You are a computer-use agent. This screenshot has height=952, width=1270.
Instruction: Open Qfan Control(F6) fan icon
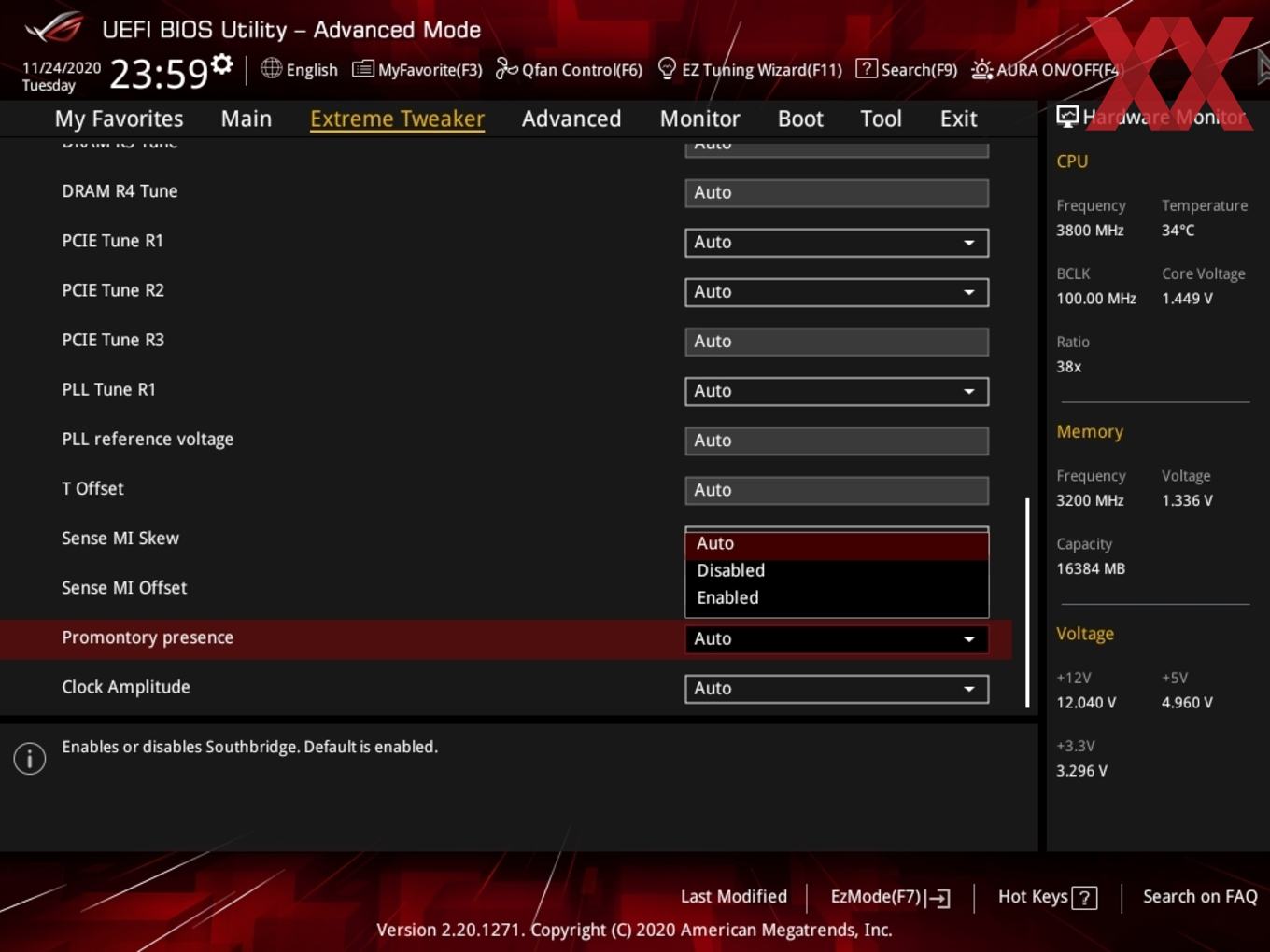[x=506, y=68]
